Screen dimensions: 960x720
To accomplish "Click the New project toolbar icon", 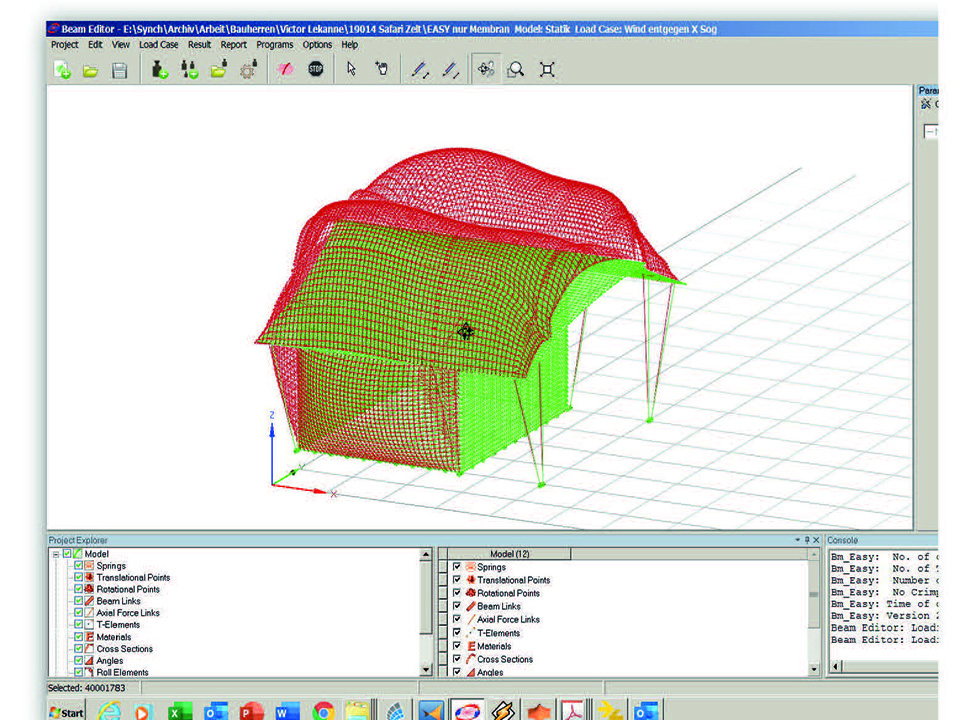I will coord(62,70).
